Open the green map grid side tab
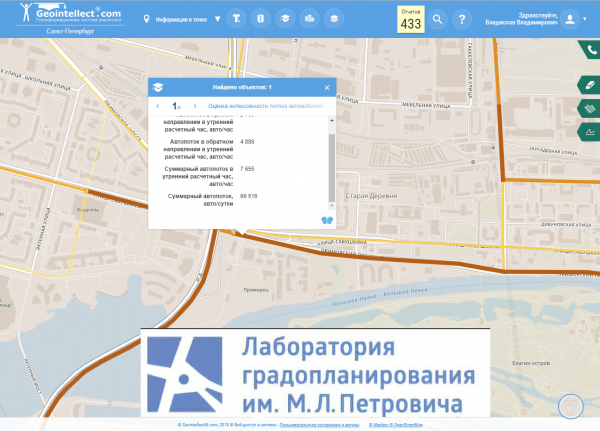600x431 pixels. coord(589,109)
